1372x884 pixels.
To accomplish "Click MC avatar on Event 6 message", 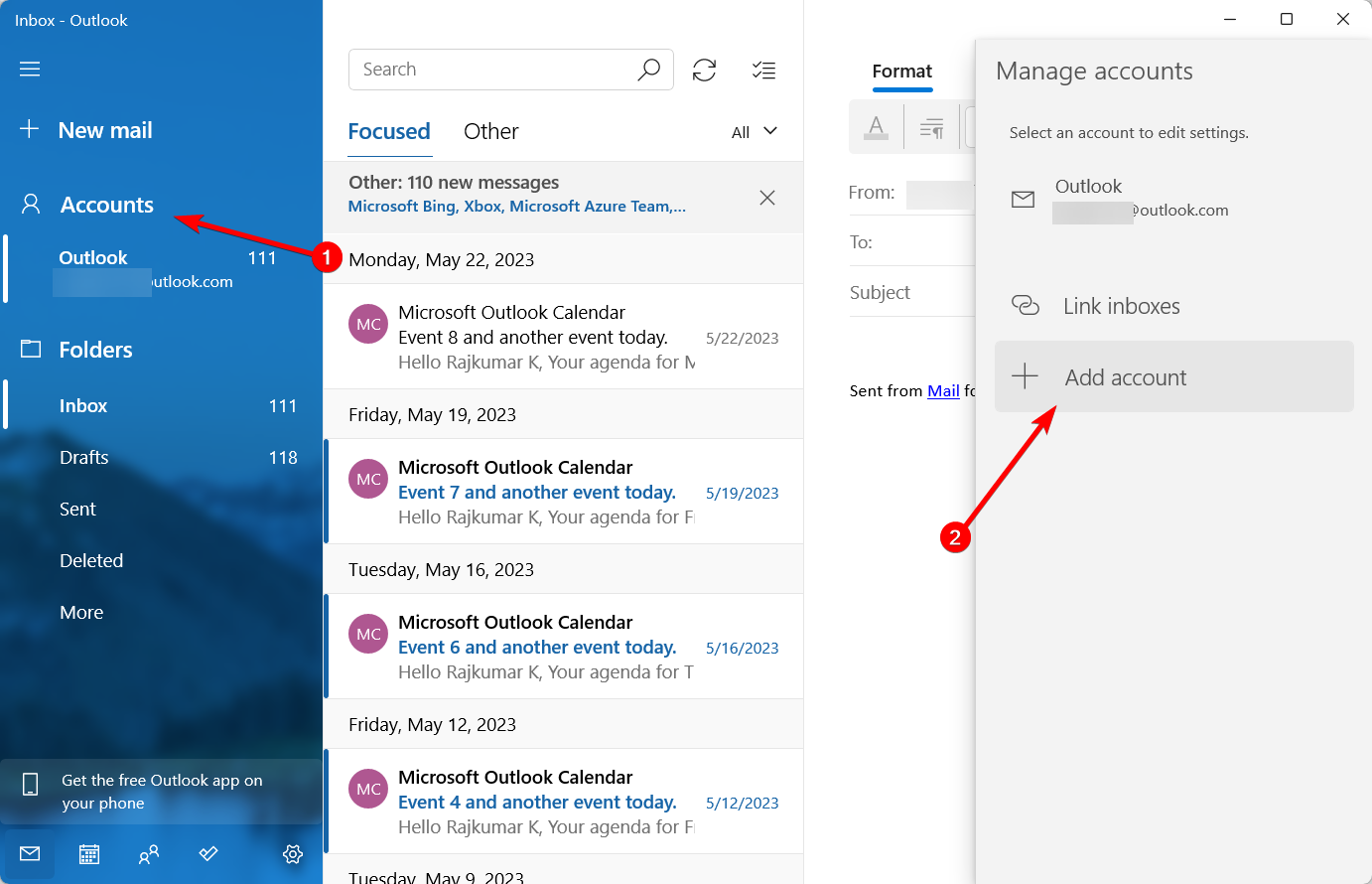I will pos(368,634).
